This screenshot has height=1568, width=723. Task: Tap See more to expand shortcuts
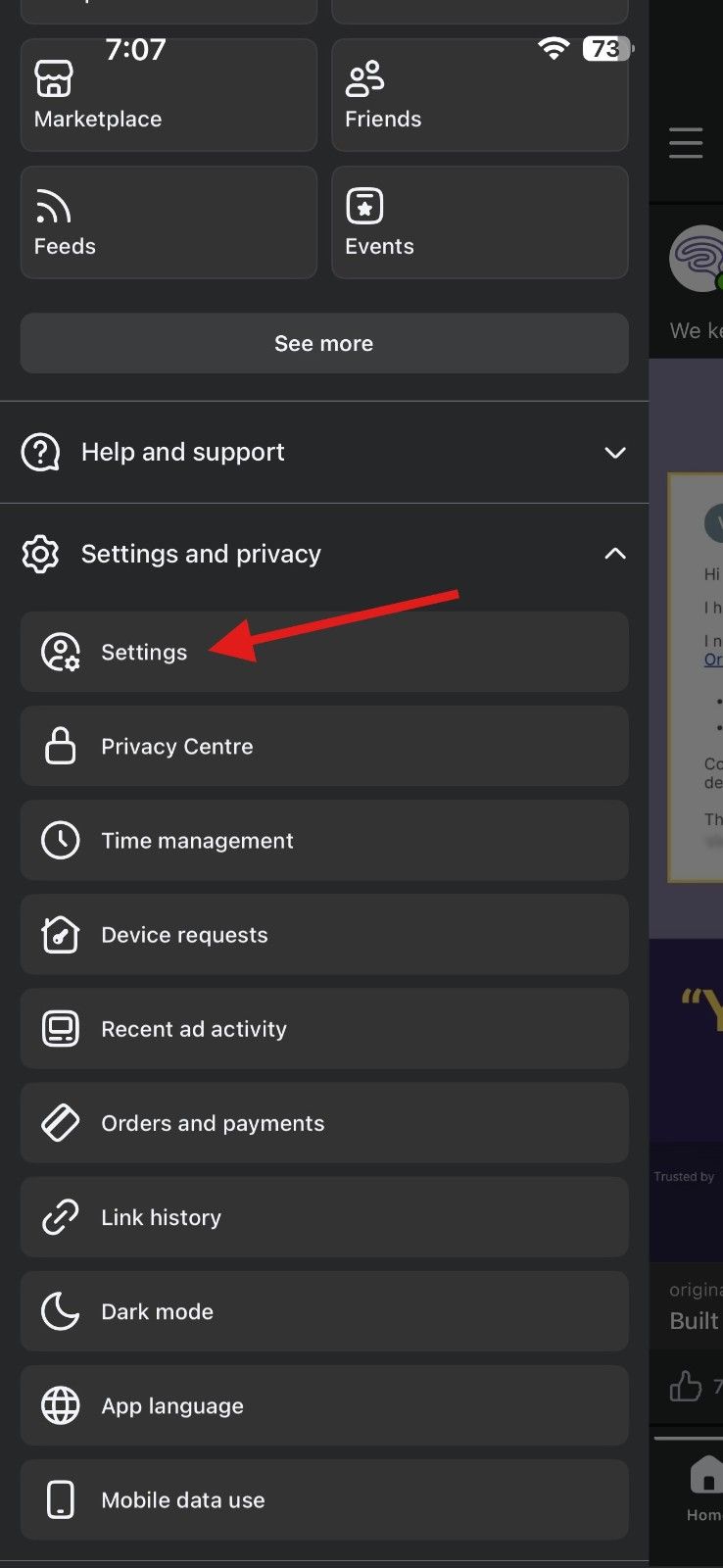point(323,343)
